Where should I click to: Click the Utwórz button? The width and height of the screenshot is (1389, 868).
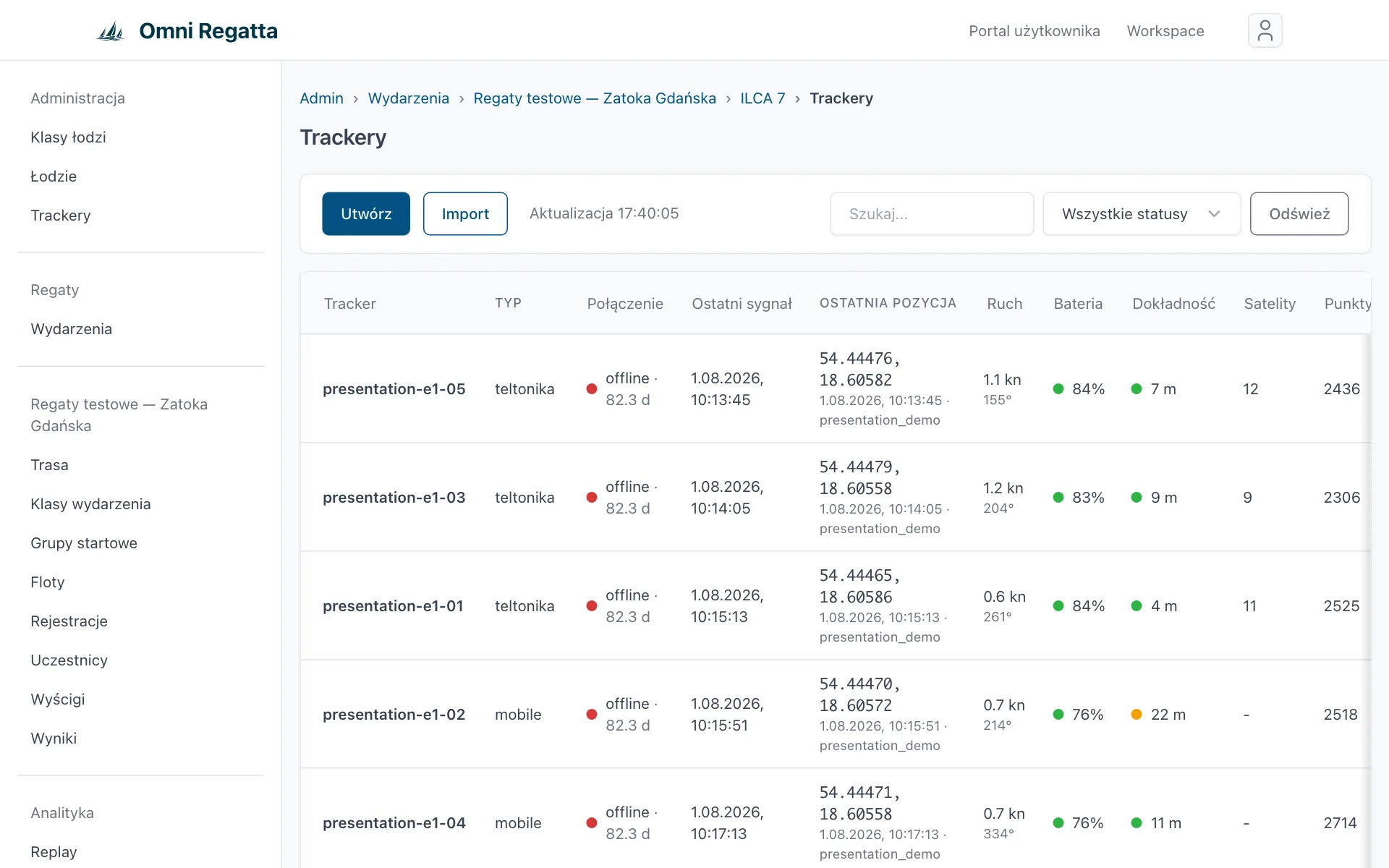(x=366, y=213)
